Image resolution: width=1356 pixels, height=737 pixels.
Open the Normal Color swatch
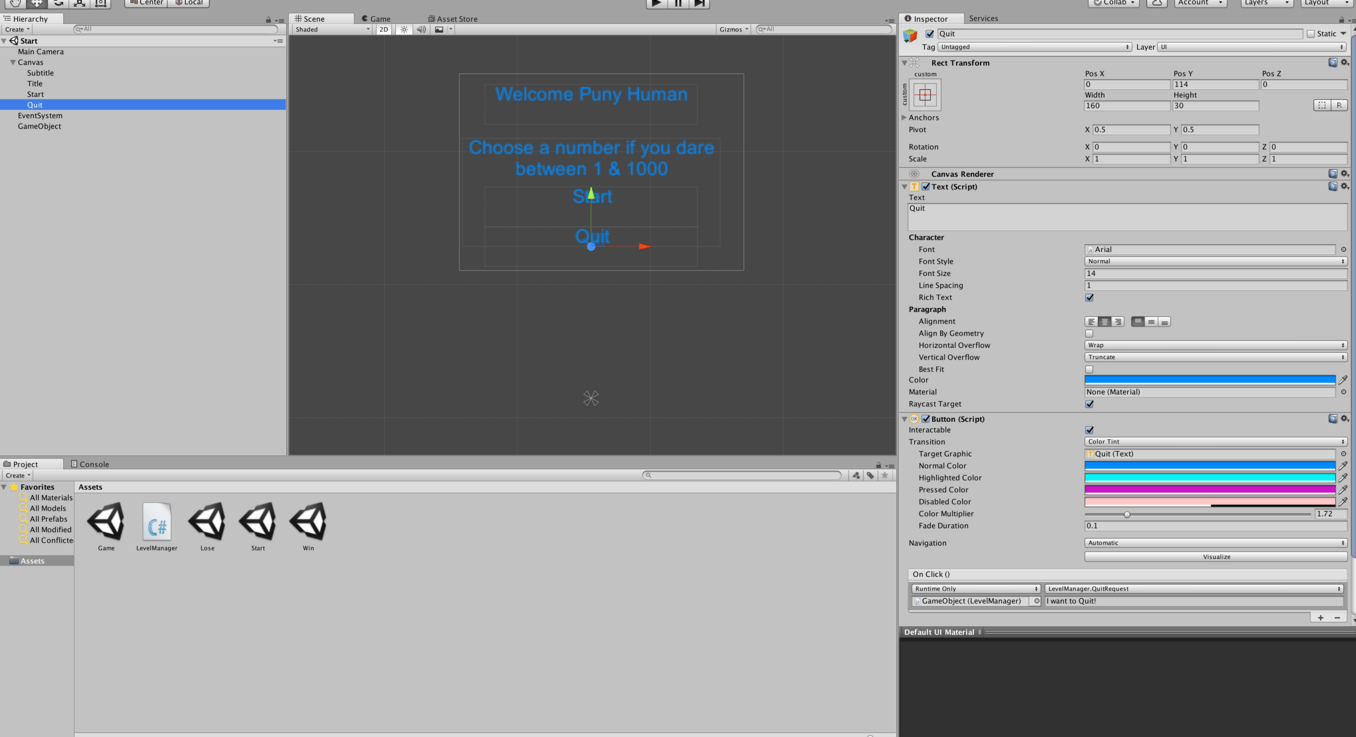point(1210,465)
